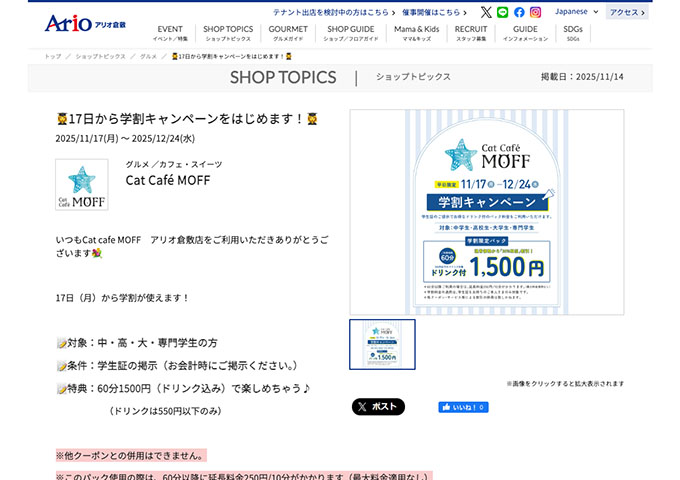680x480 pixels.
Task: Click the （ドリンクは550円以下のみ） note
Action: (164, 411)
